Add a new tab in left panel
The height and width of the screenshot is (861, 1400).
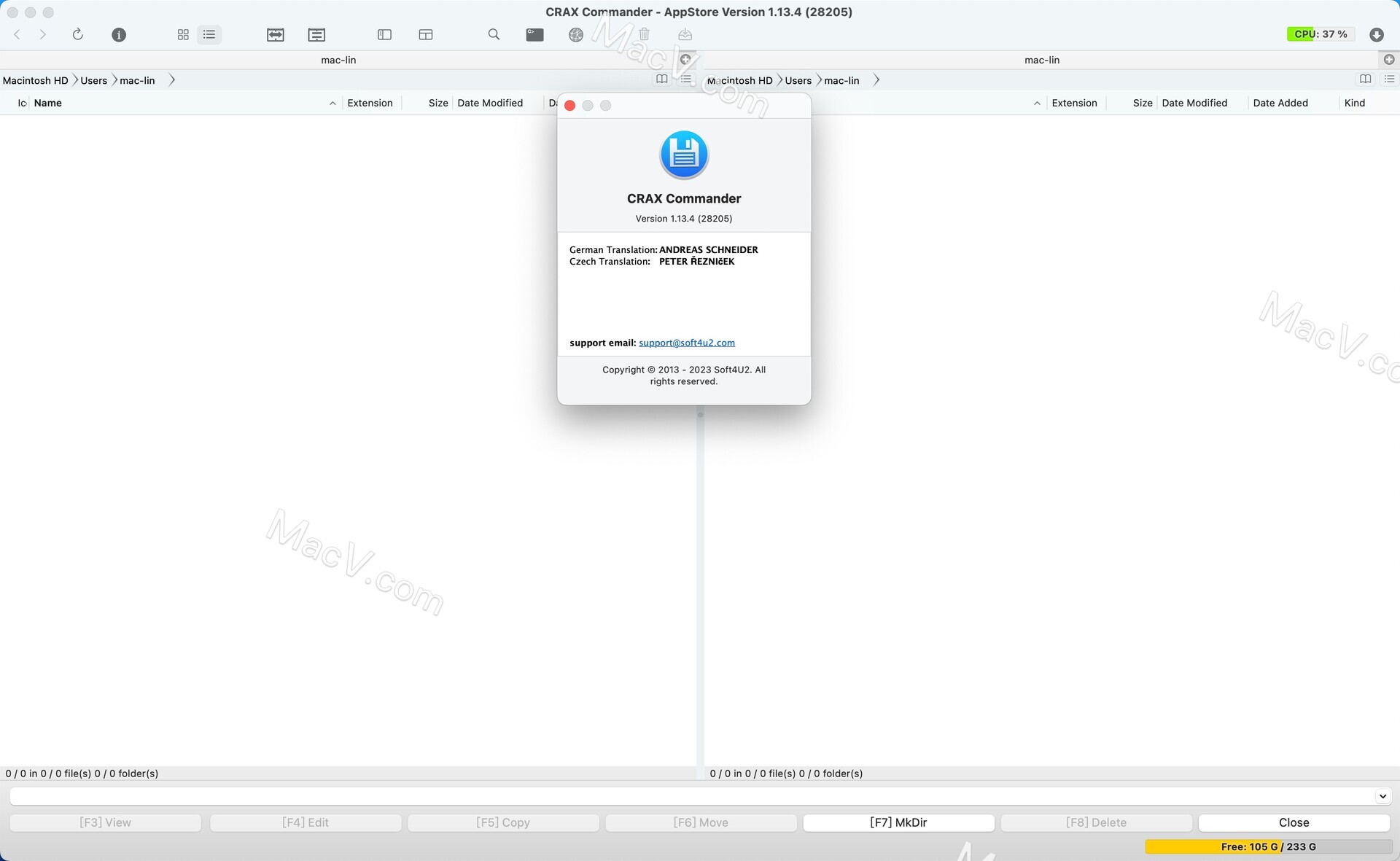coord(685,60)
